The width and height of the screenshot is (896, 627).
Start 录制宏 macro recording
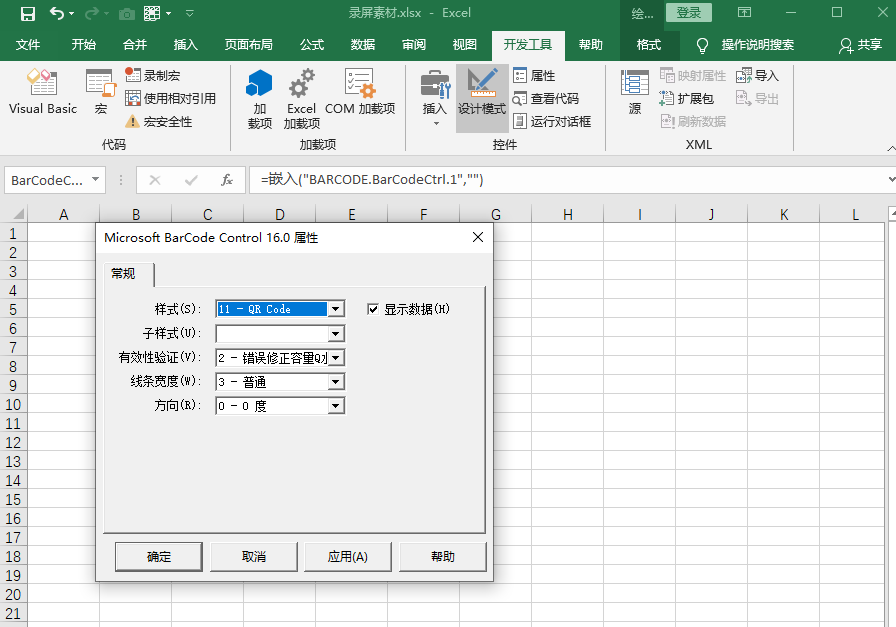click(x=153, y=75)
